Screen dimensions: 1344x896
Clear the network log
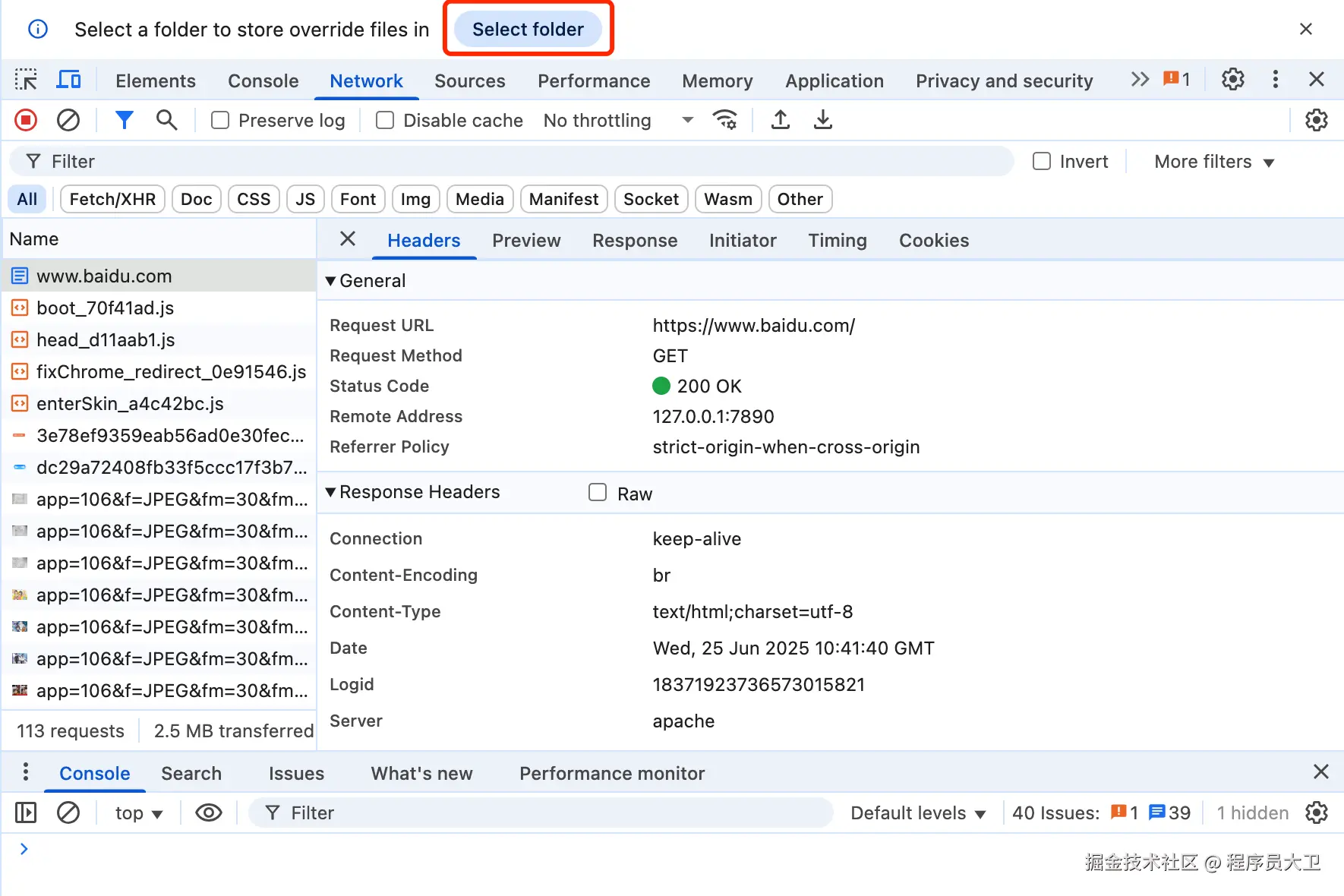pyautogui.click(x=68, y=120)
